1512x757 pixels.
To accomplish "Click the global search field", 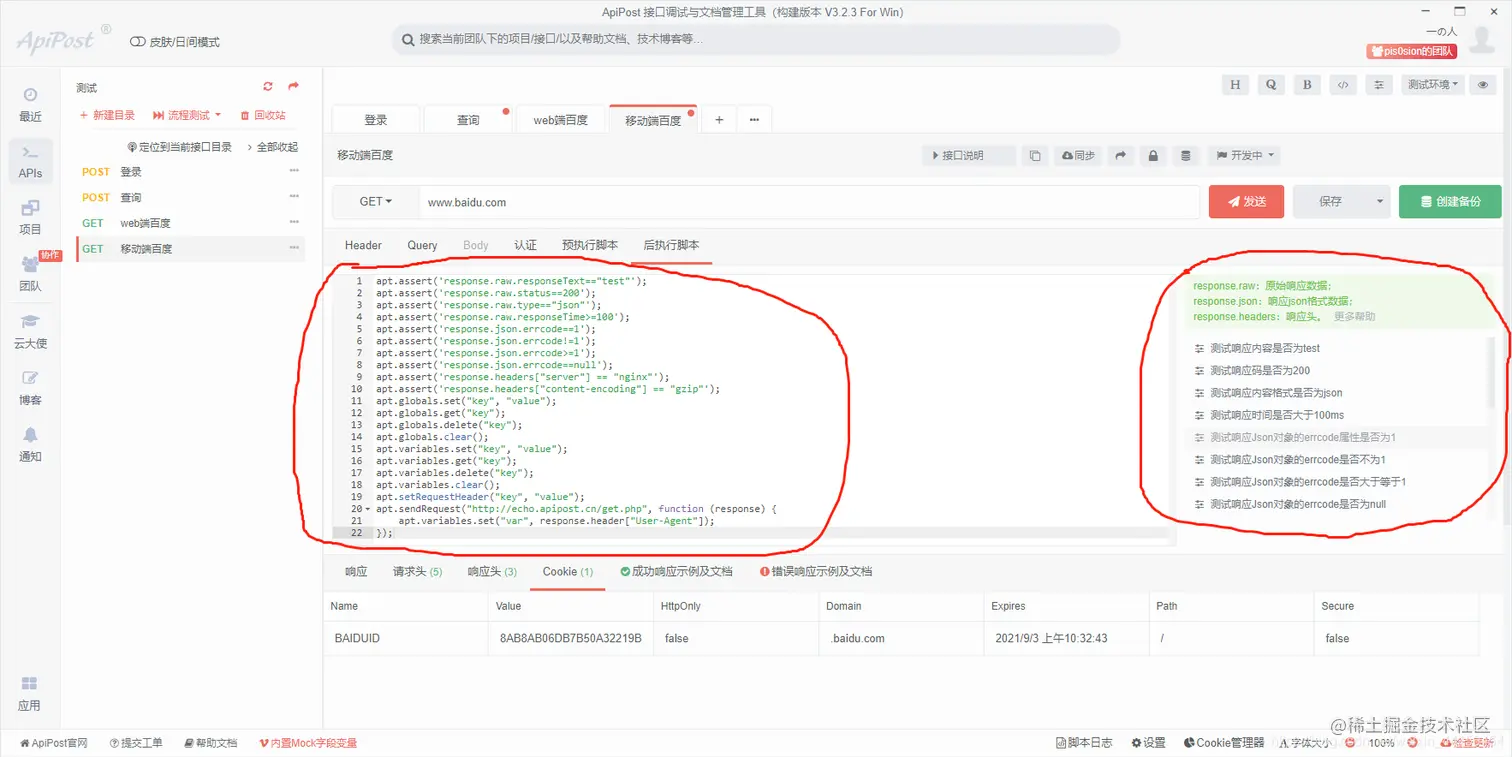I will tap(755, 39).
